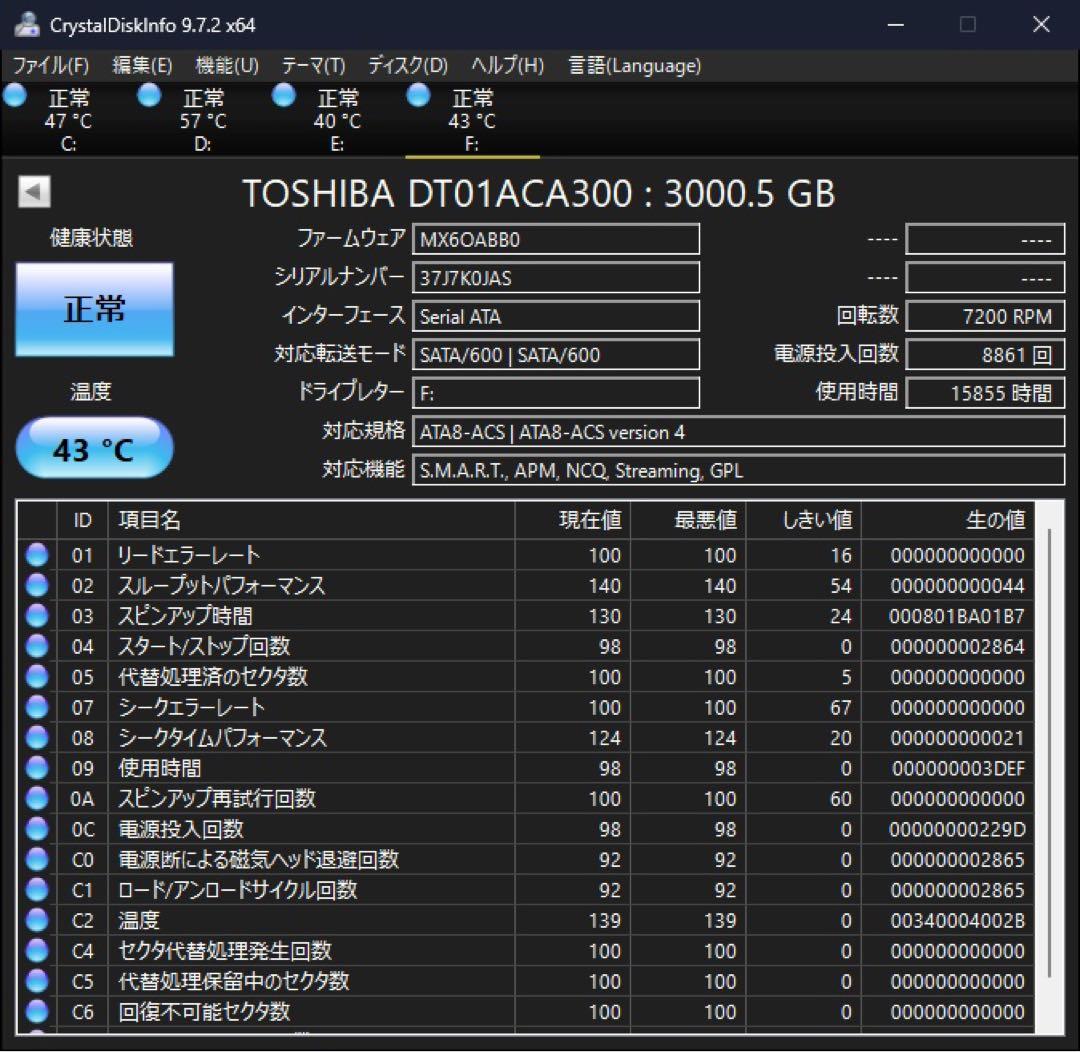Click the blue status dot next to リードエラーレート
1080x1052 pixels.
point(36,554)
